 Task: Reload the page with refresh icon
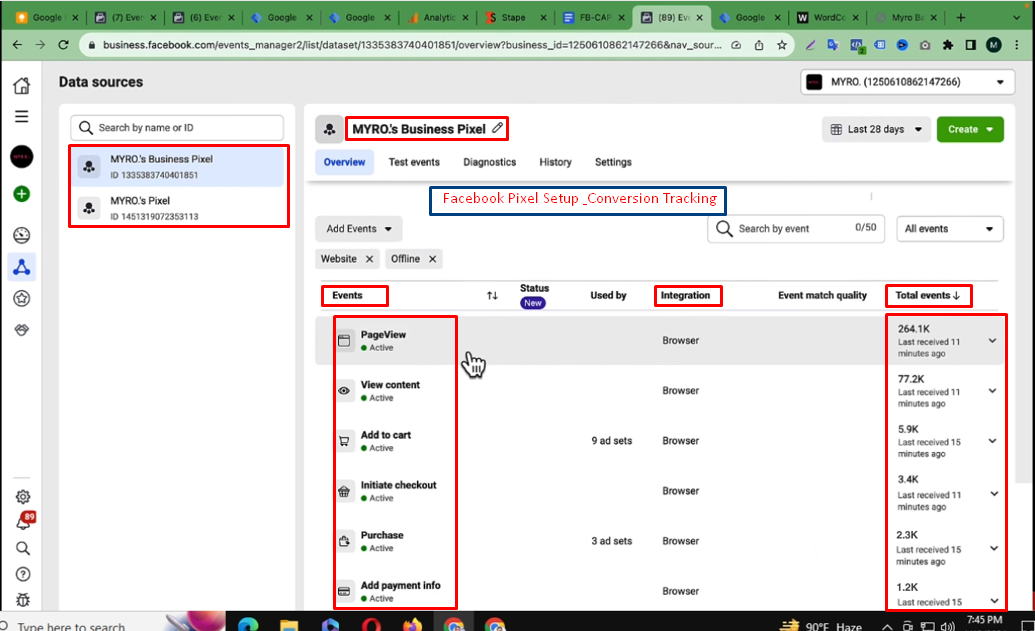click(63, 45)
